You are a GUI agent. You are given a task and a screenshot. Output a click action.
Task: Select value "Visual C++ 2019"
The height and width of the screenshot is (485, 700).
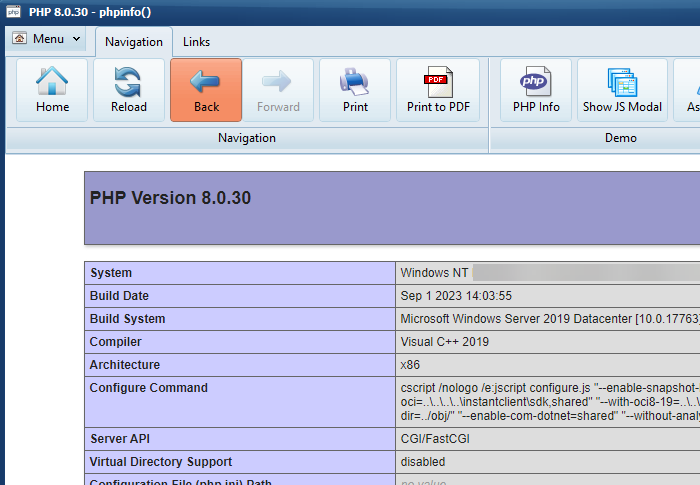pyautogui.click(x=445, y=342)
